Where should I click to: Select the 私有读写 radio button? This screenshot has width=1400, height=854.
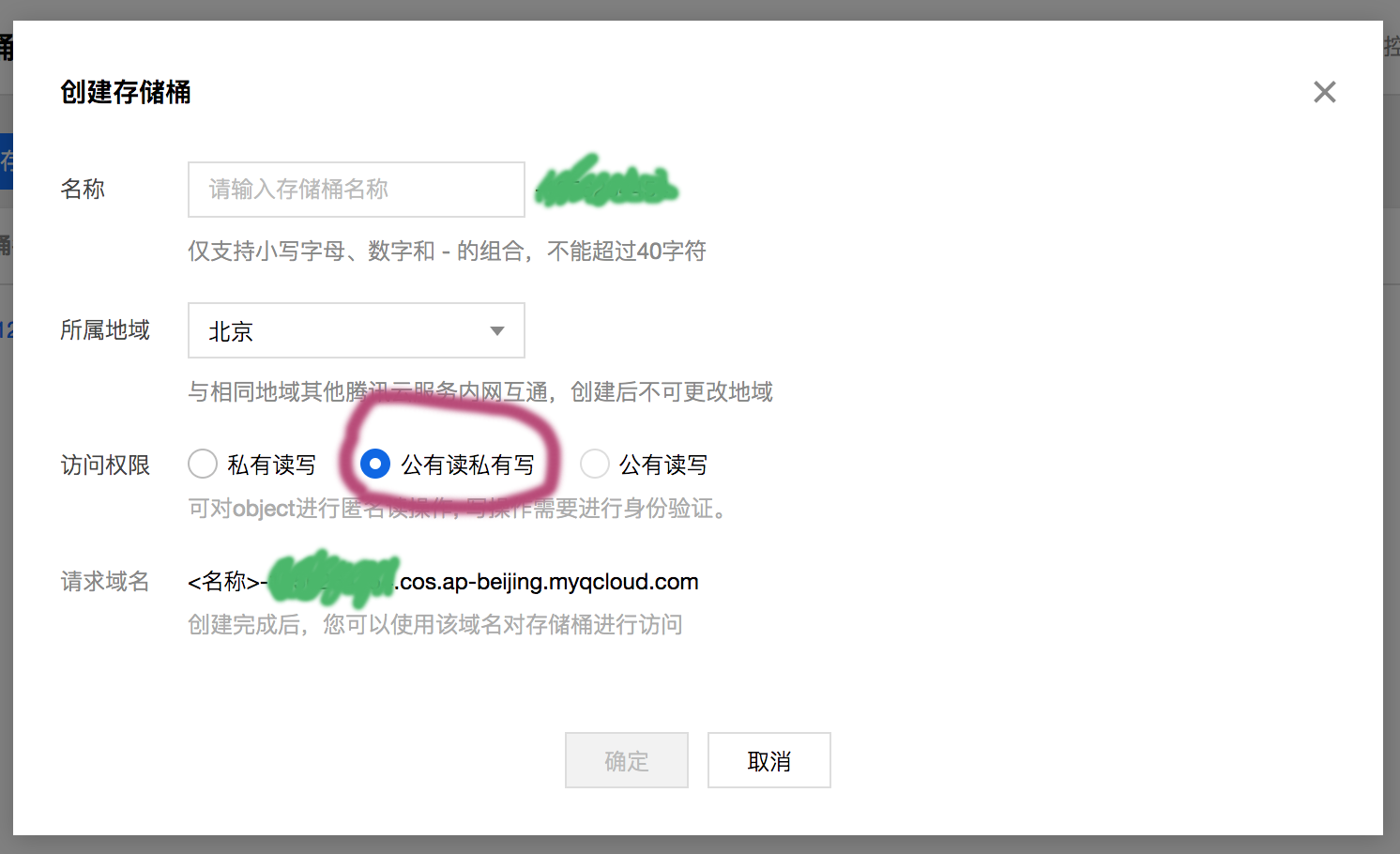[x=203, y=464]
